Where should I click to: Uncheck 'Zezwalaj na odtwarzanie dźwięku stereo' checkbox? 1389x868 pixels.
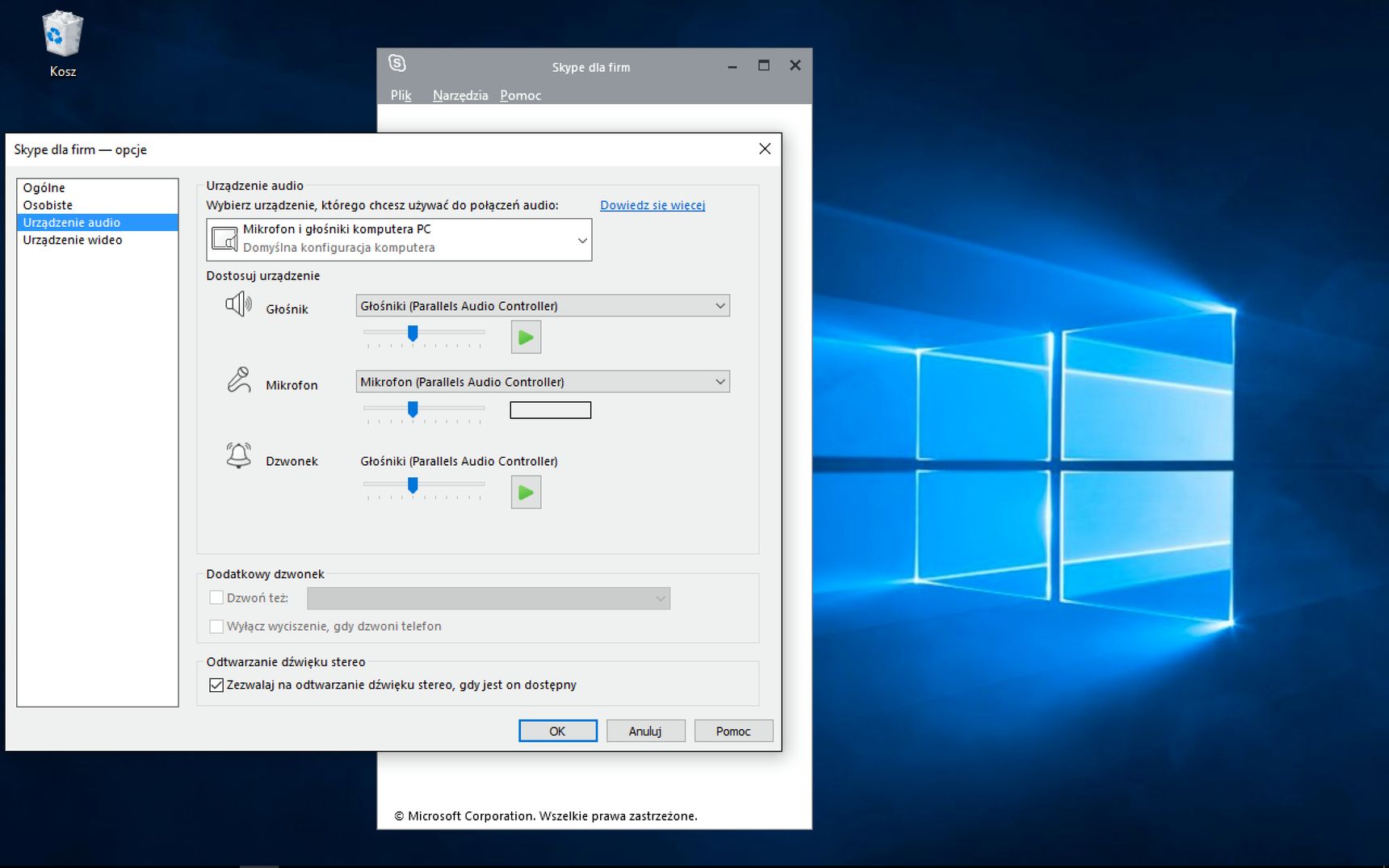tap(216, 685)
